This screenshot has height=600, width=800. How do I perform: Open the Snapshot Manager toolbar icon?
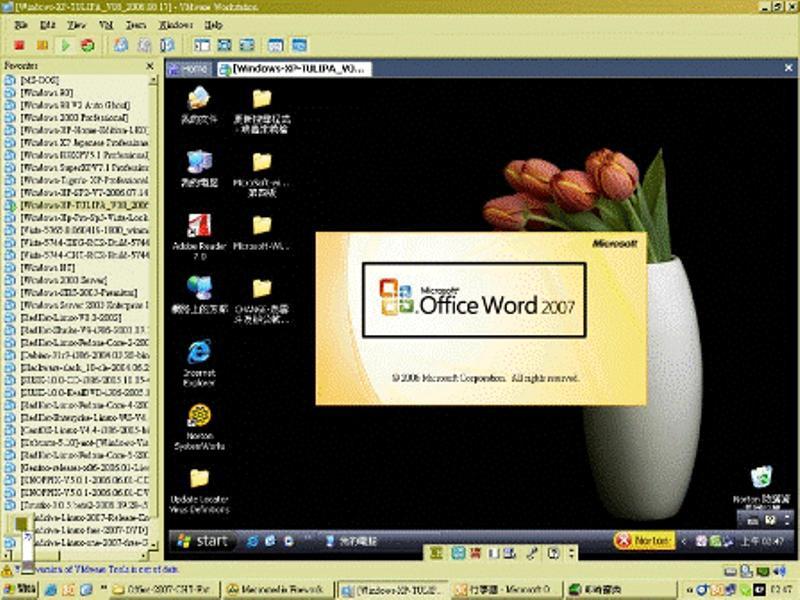point(167,45)
